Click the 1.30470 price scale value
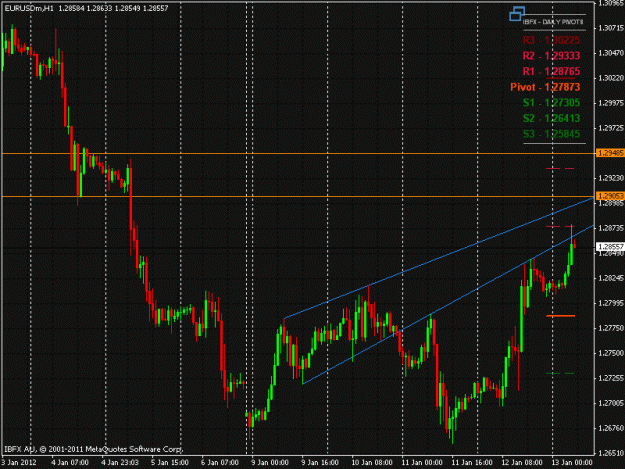This screenshot has width=625, height=469. (611, 53)
